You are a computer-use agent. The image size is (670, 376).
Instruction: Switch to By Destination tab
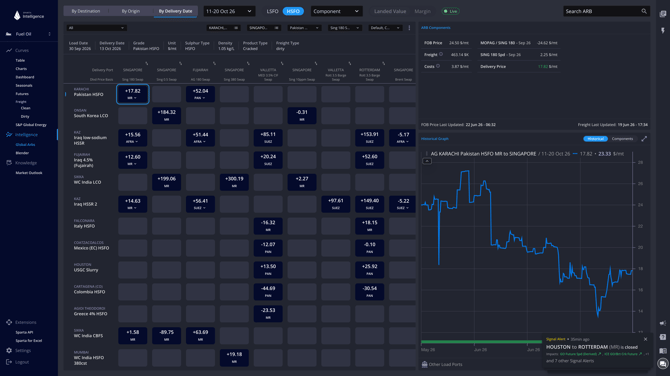(85, 11)
